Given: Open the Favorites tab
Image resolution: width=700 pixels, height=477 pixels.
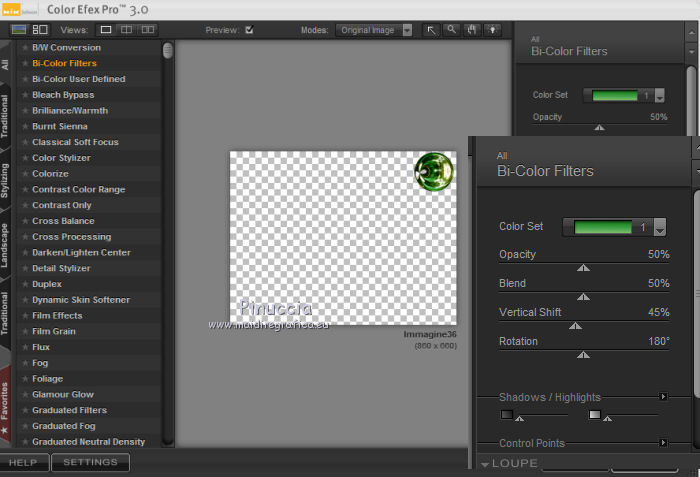Looking at the screenshot, I should pyautogui.click(x=4, y=407).
